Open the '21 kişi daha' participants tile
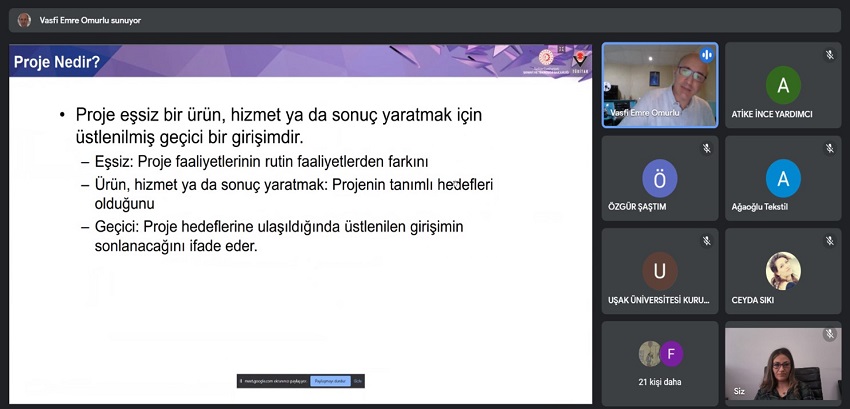Image resolution: width=850 pixels, height=409 pixels. 660,362
